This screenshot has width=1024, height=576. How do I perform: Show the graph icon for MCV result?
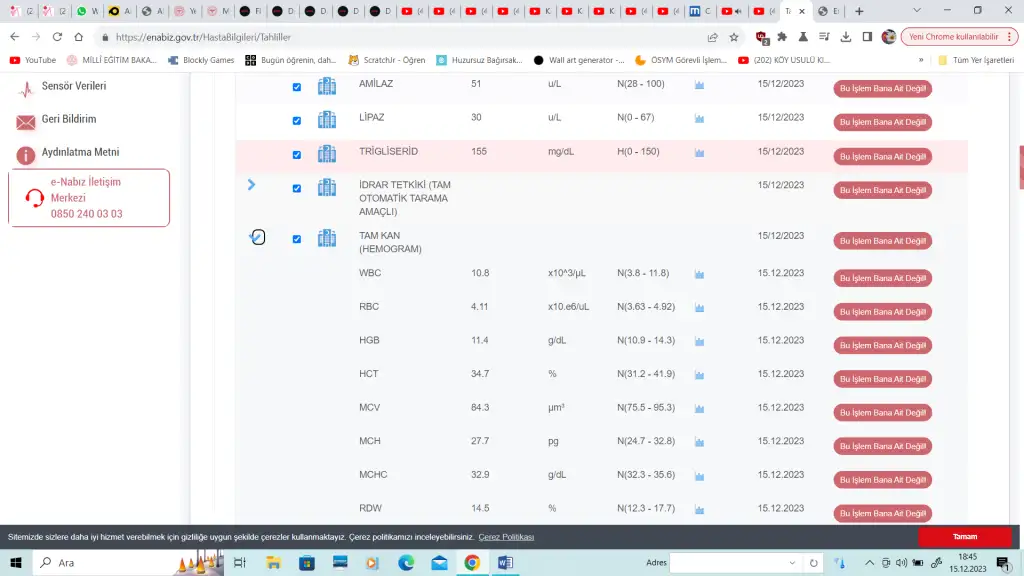click(700, 409)
